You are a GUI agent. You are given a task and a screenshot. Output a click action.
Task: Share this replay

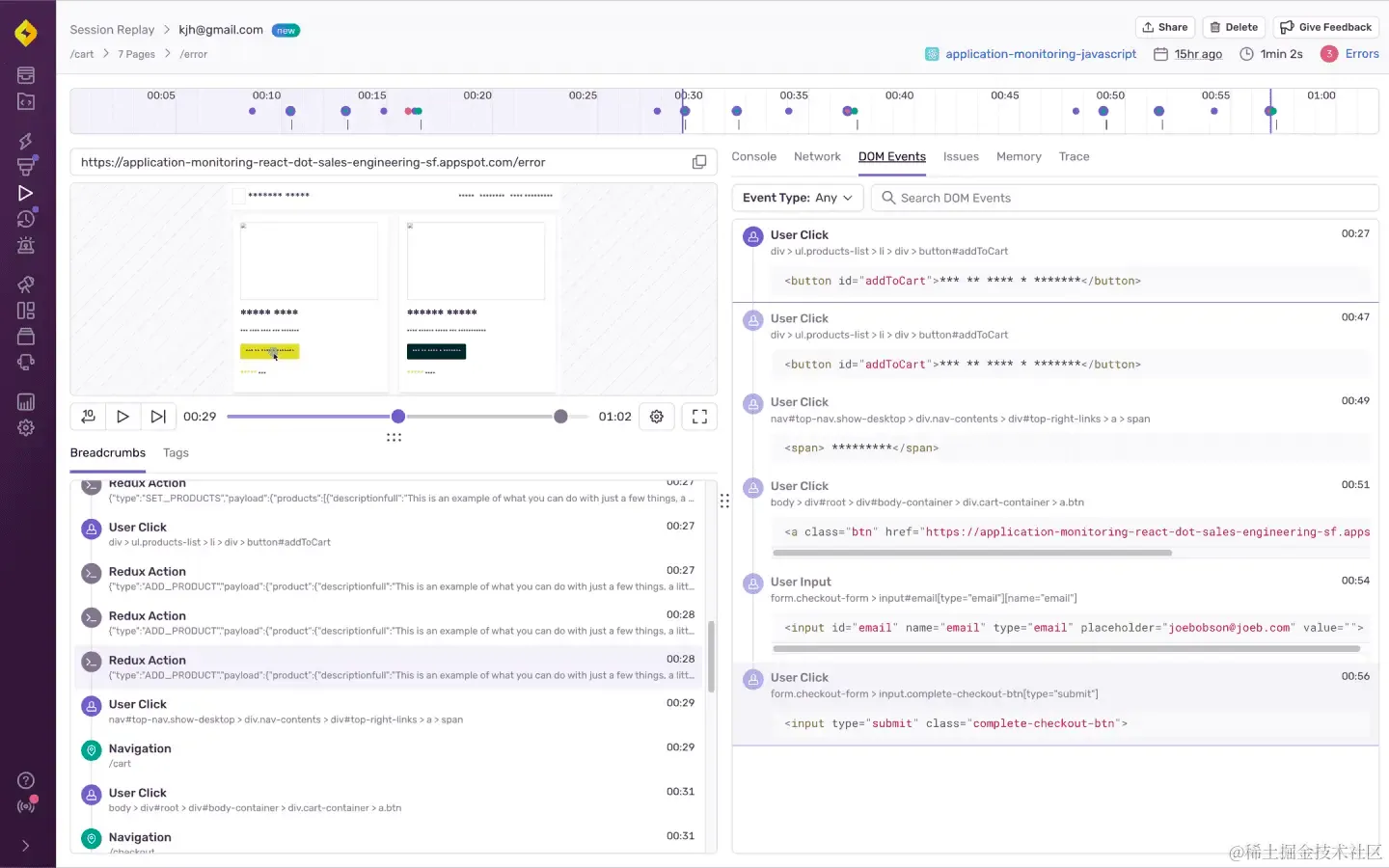(1165, 27)
